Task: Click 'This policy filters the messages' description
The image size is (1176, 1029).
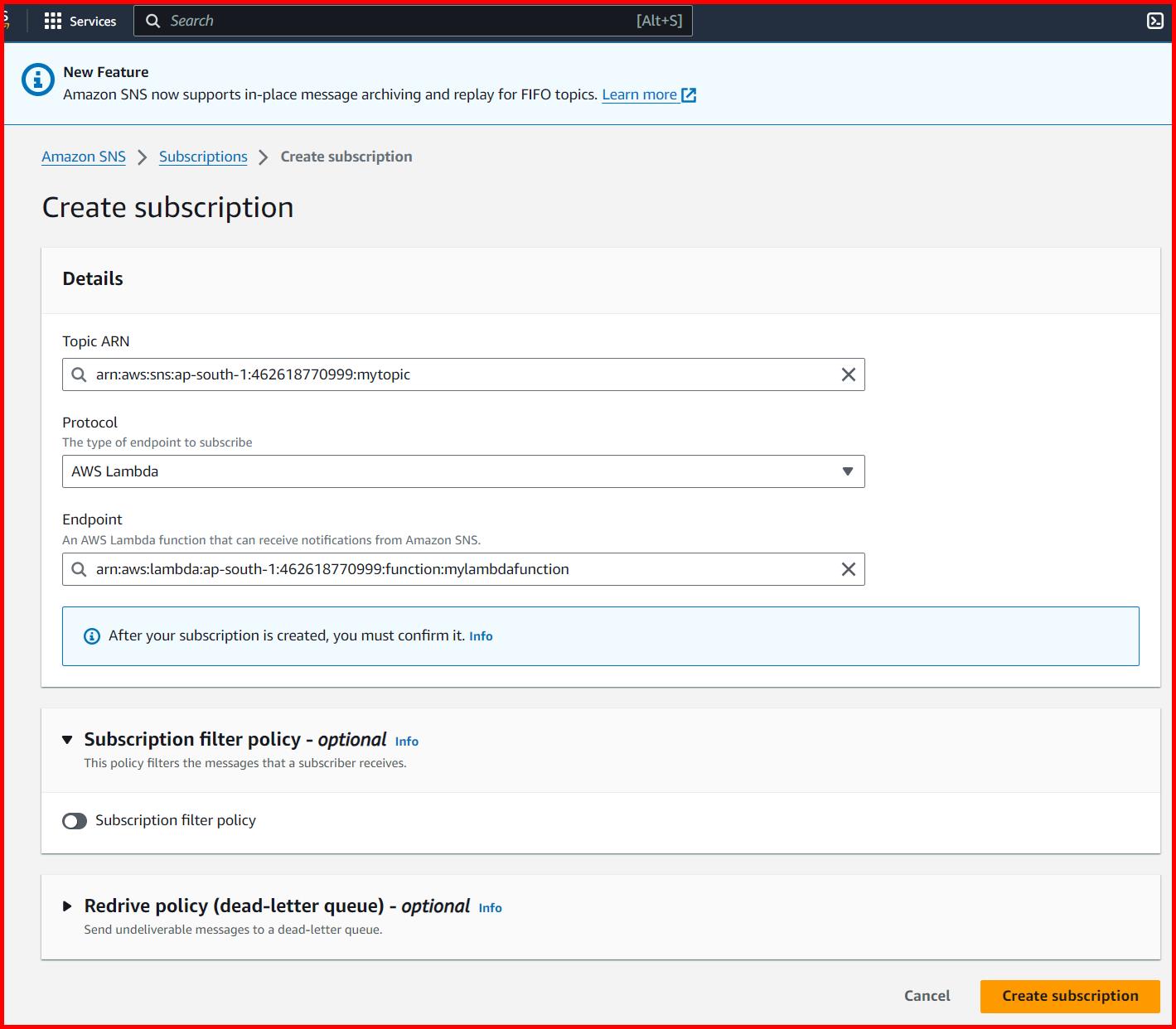Action: pos(245,763)
